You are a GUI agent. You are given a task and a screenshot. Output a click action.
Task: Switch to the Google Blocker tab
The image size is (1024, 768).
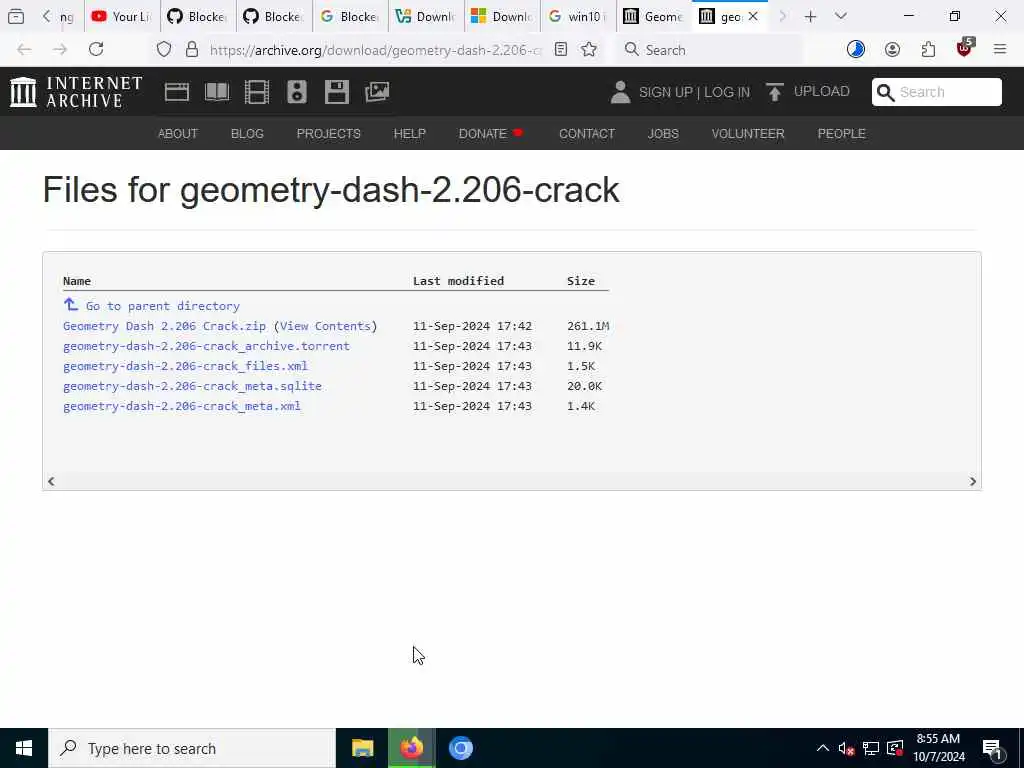pyautogui.click(x=350, y=17)
